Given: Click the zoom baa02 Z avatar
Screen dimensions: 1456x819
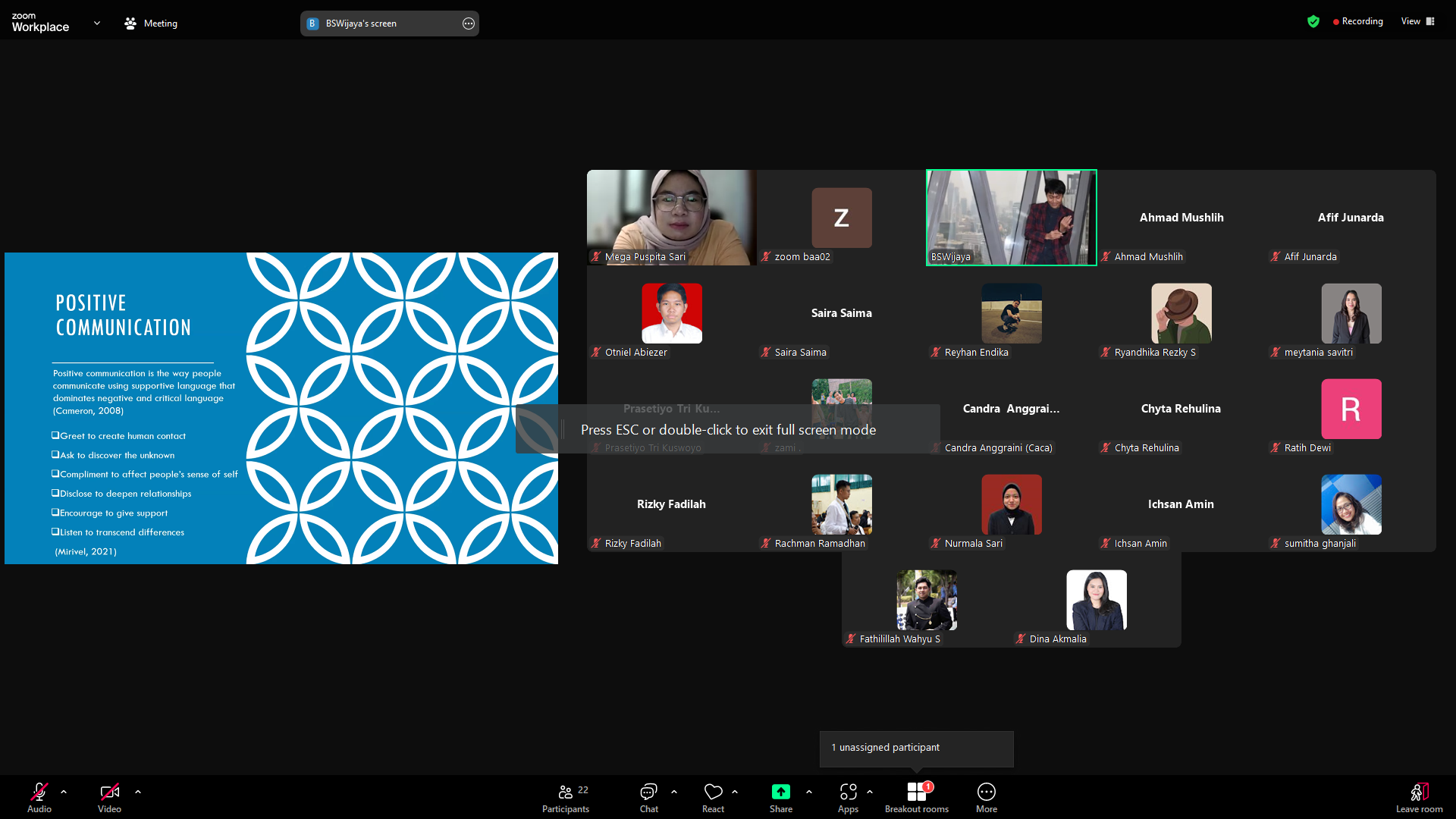Looking at the screenshot, I should (x=842, y=218).
